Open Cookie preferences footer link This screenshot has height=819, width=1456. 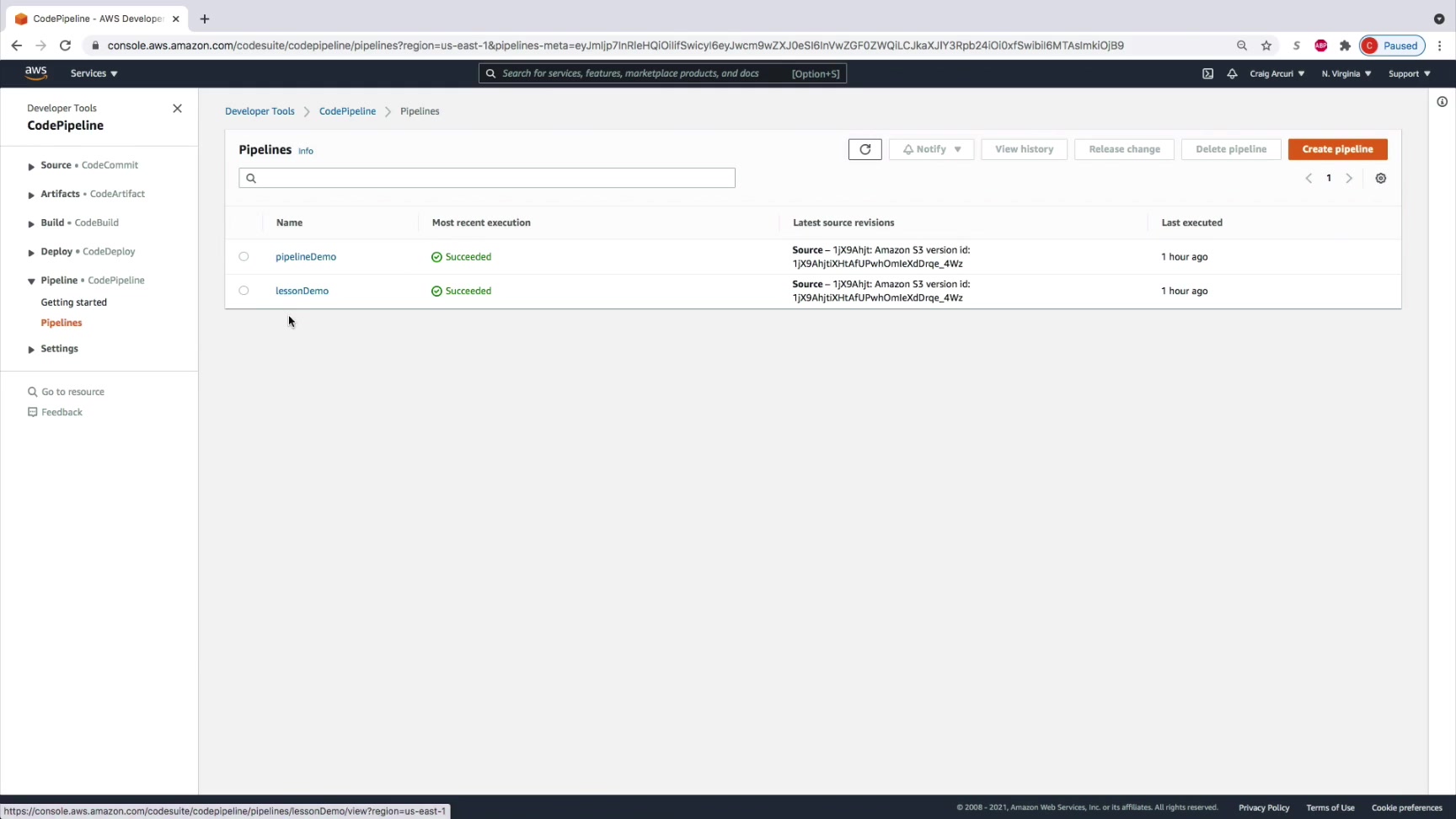click(1407, 808)
